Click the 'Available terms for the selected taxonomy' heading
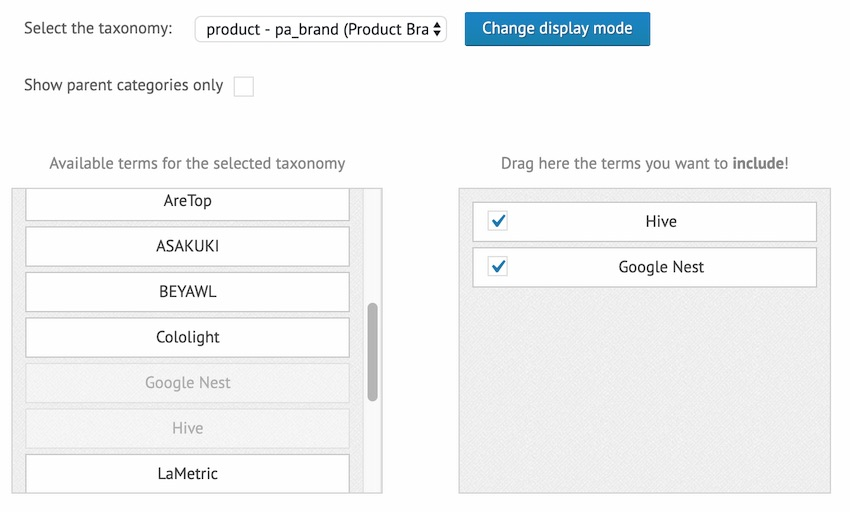This screenshot has width=850, height=512. pos(197,163)
